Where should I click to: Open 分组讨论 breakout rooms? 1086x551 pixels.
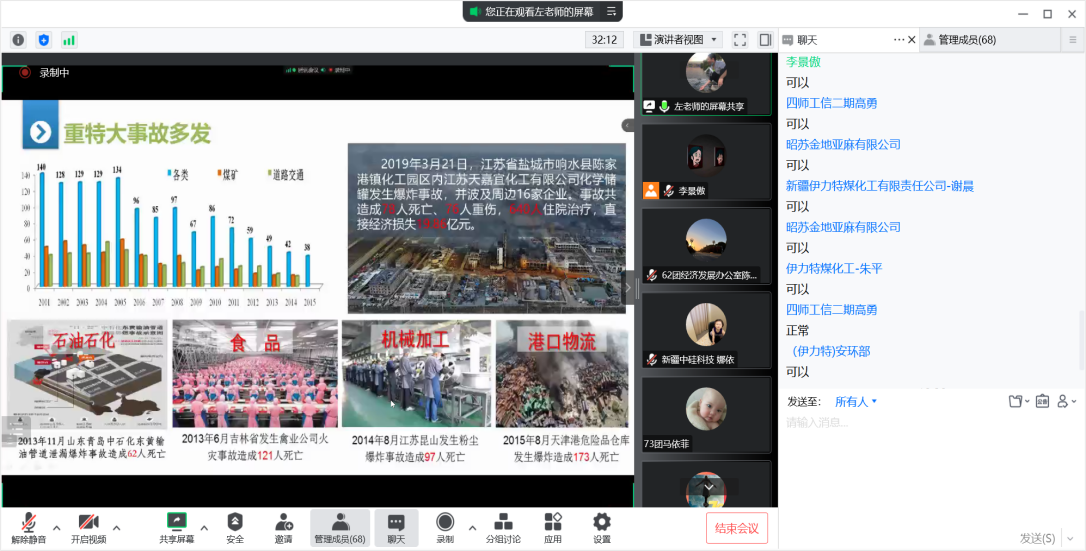pyautogui.click(x=503, y=522)
